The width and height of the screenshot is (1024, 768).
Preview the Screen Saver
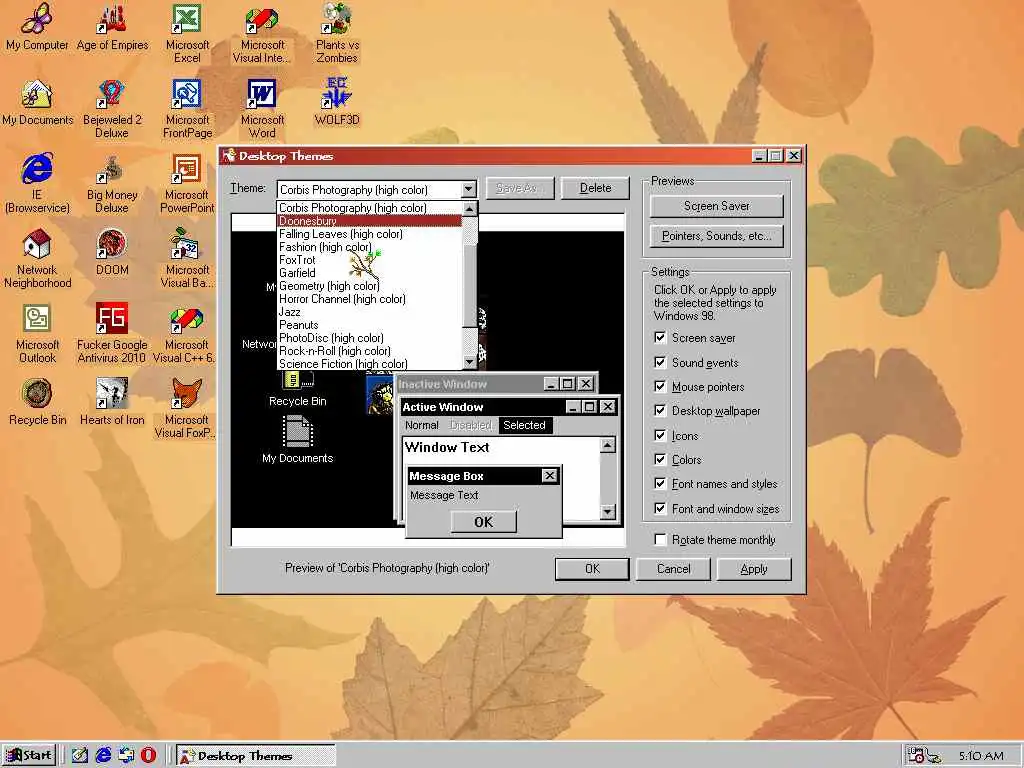[716, 206]
